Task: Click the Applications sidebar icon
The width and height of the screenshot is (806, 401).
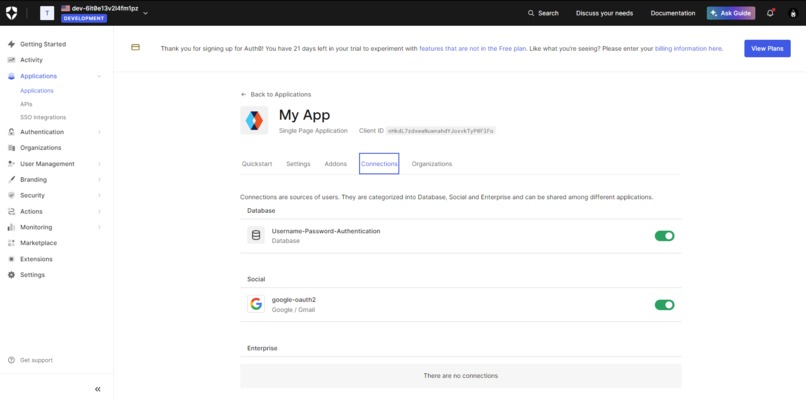Action: (x=11, y=76)
